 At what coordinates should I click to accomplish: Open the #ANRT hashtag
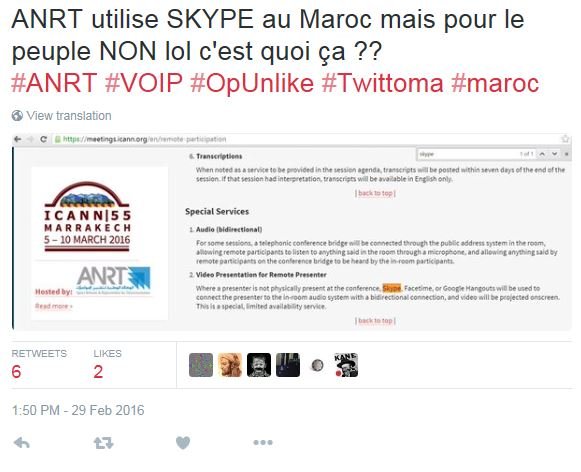click(x=54, y=83)
